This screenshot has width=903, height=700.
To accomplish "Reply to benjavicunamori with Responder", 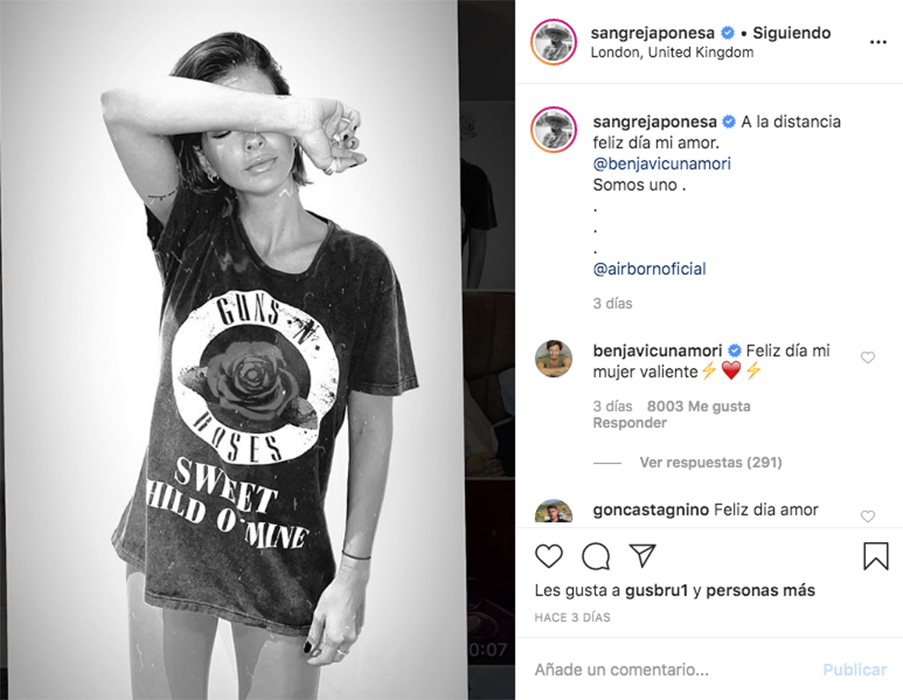I will pyautogui.click(x=629, y=423).
